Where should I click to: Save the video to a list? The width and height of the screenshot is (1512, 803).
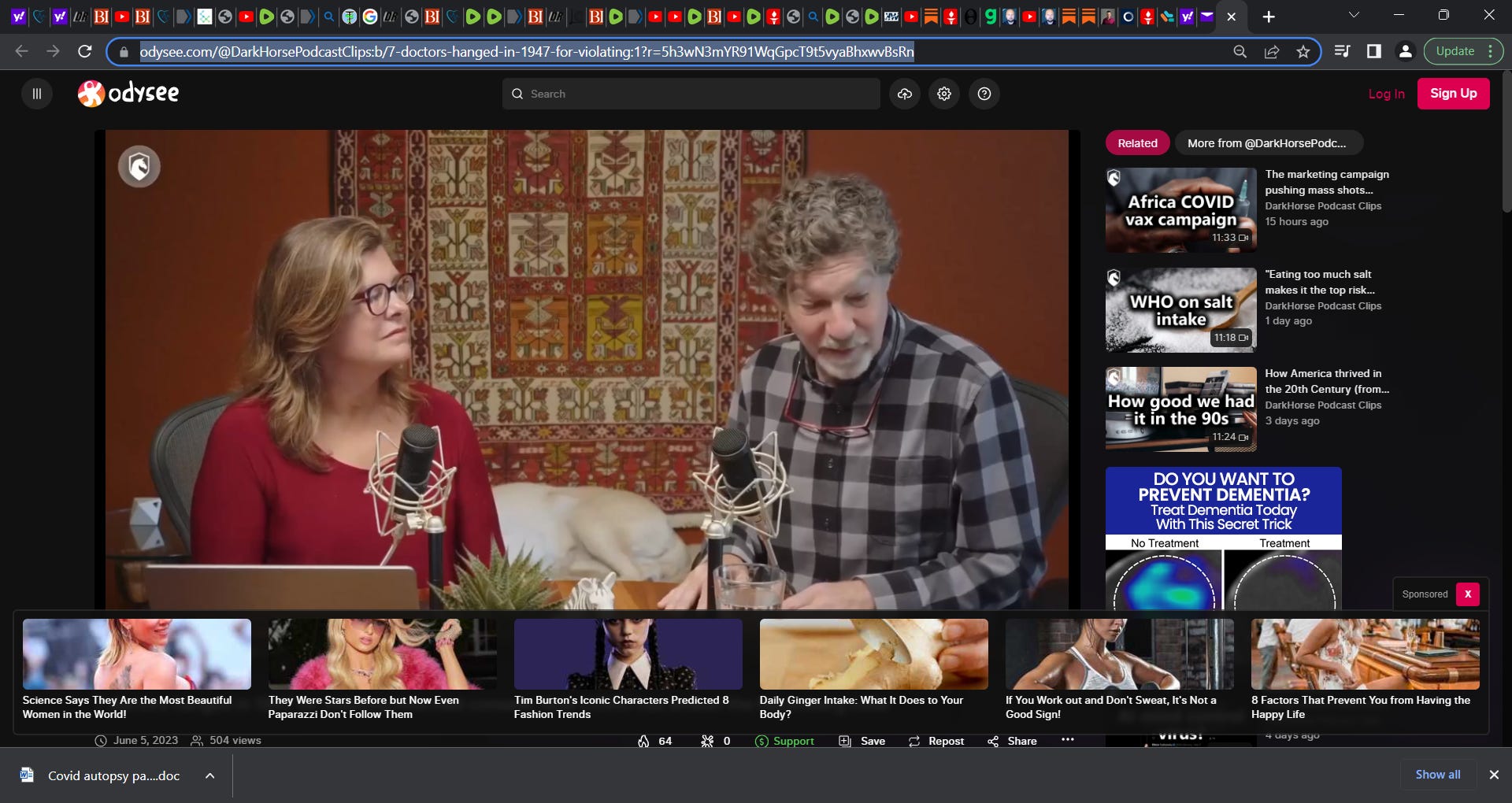point(862,741)
